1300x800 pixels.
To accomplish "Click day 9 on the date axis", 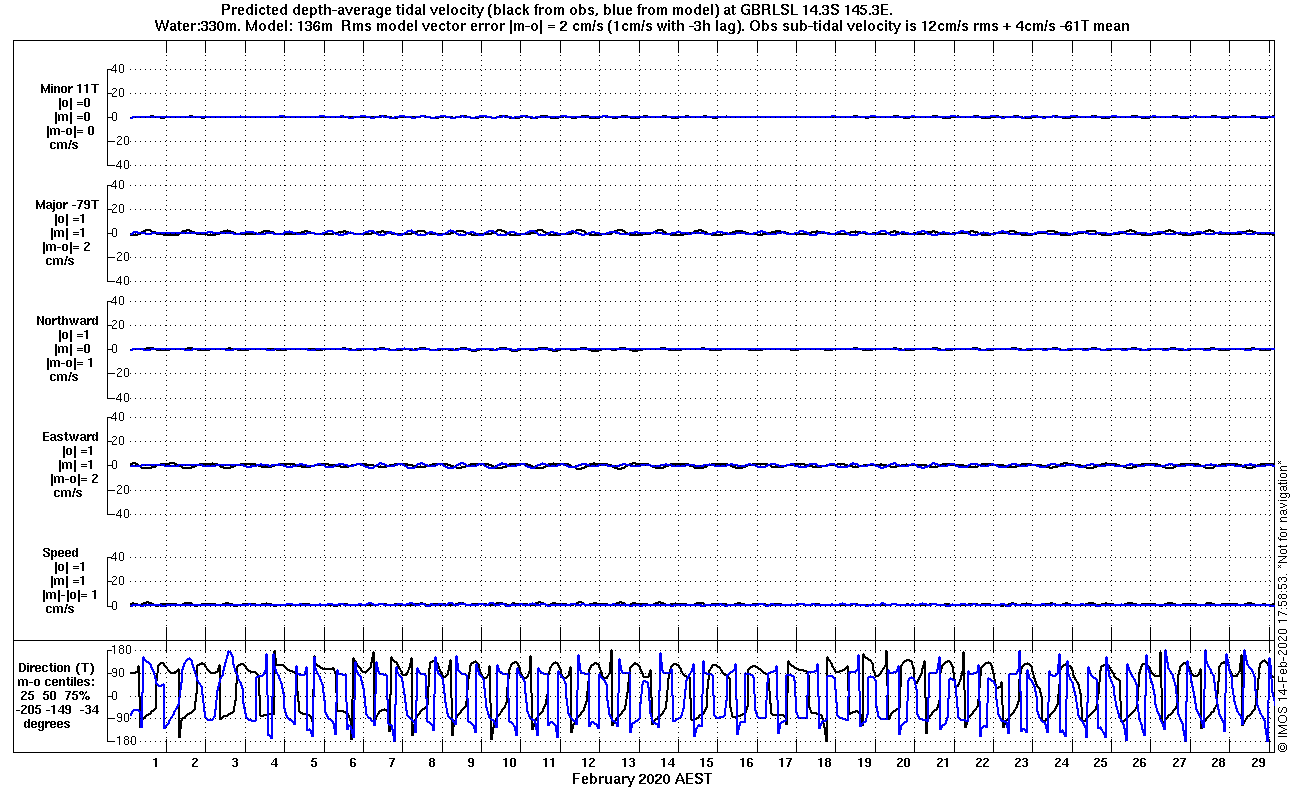I will 471,763.
